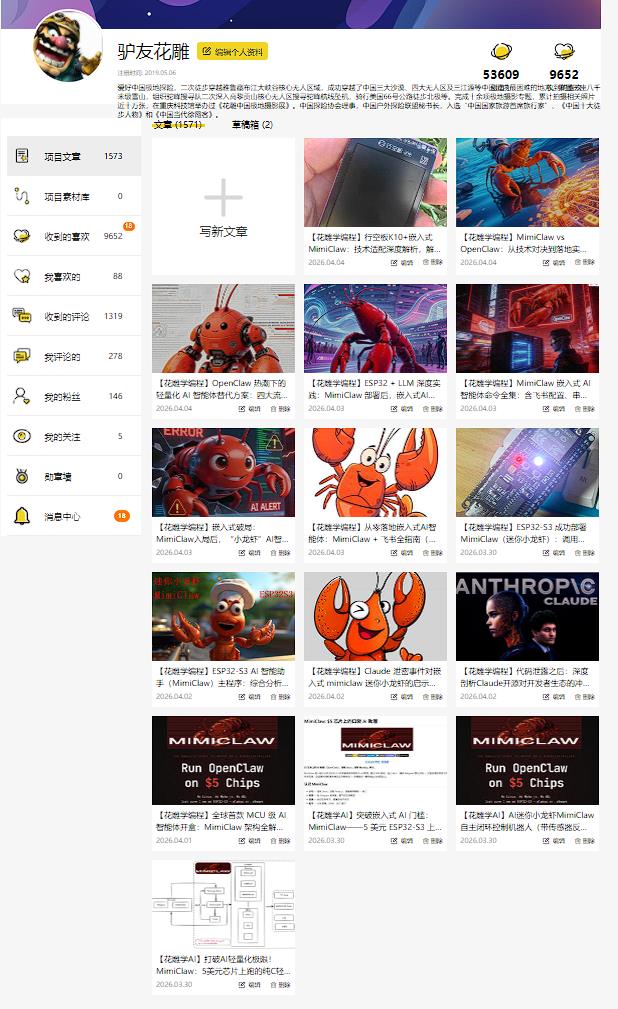The width and height of the screenshot is (618, 1009).
Task: Open 我的粉丝 sidebar entry
Action: (x=74, y=396)
